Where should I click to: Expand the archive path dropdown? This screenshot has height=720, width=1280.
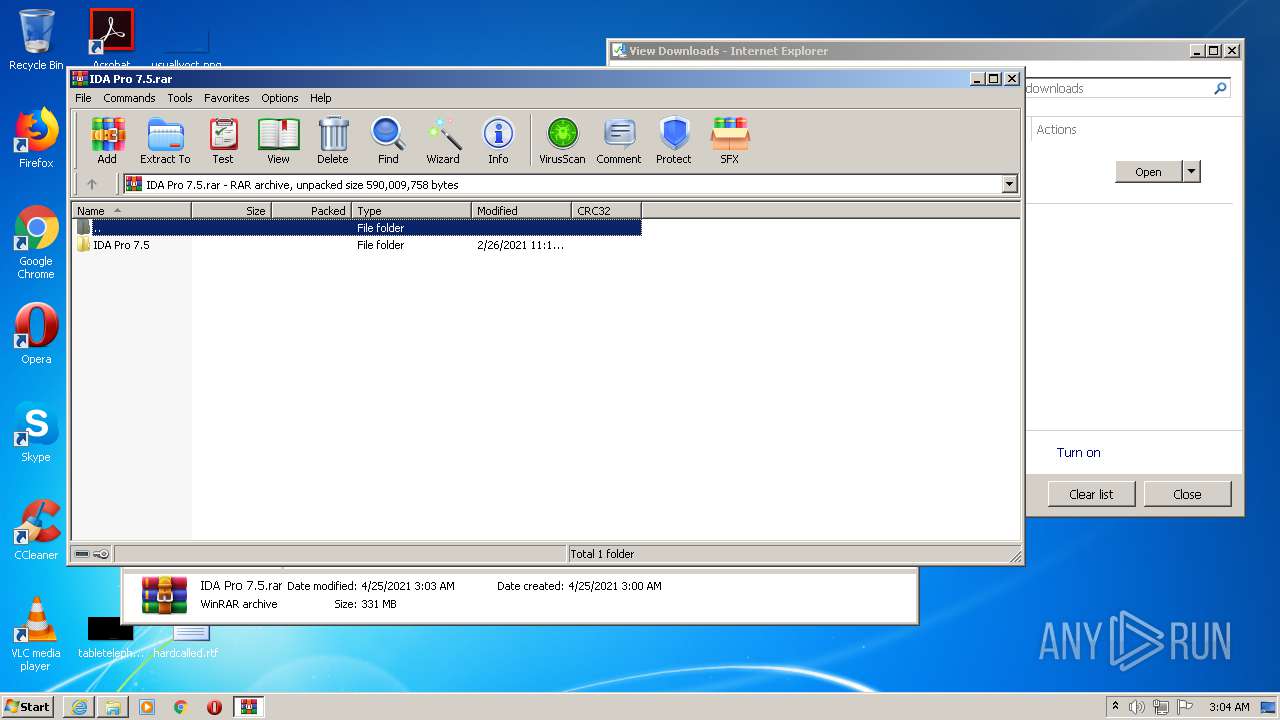pyautogui.click(x=1009, y=184)
